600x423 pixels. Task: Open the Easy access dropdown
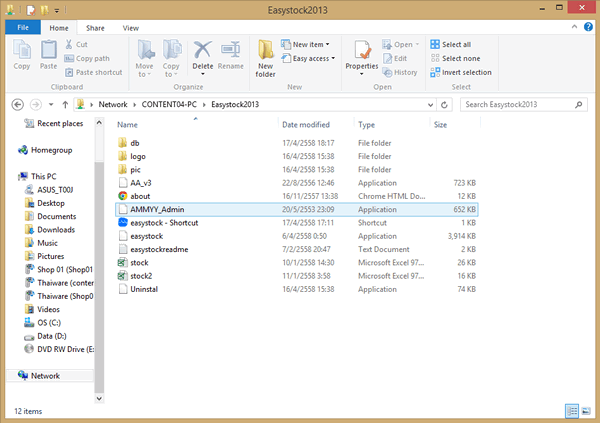pos(312,59)
